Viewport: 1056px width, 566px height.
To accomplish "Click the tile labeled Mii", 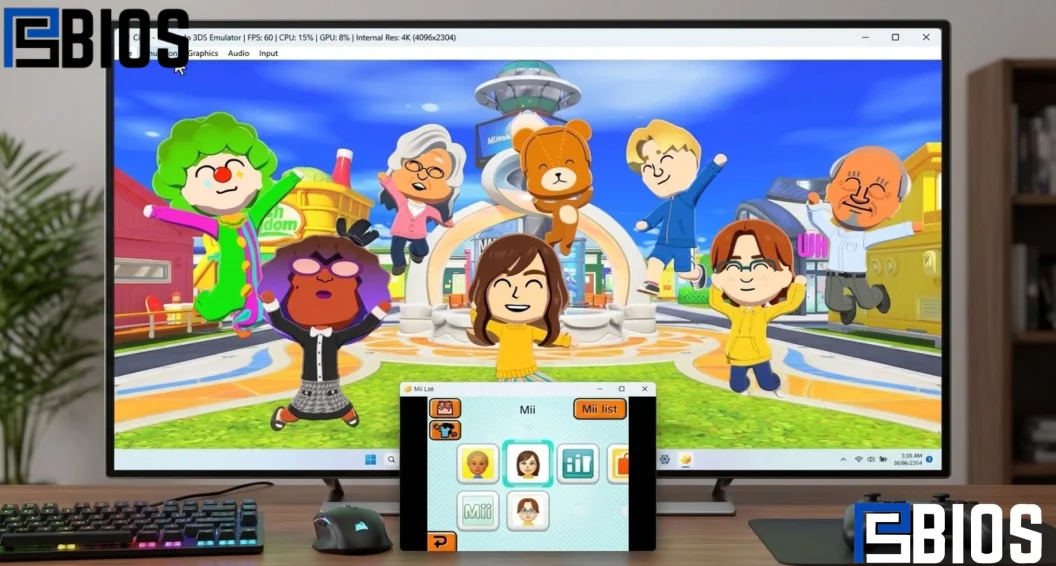I will point(477,511).
